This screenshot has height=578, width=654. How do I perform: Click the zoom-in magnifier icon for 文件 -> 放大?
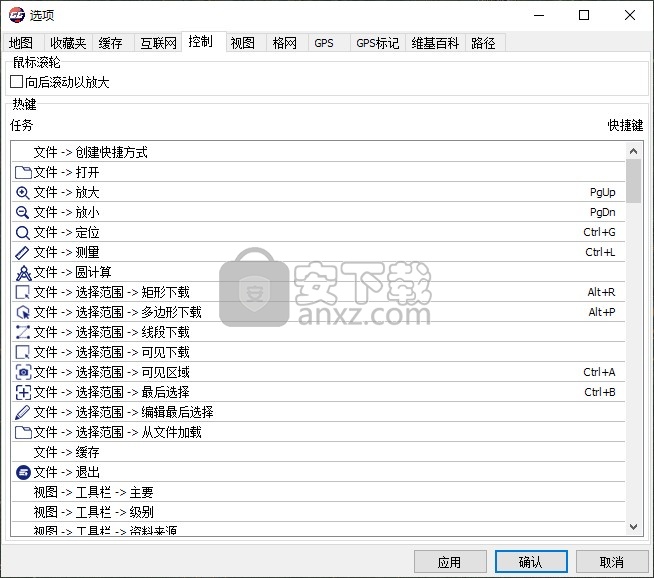pos(23,193)
